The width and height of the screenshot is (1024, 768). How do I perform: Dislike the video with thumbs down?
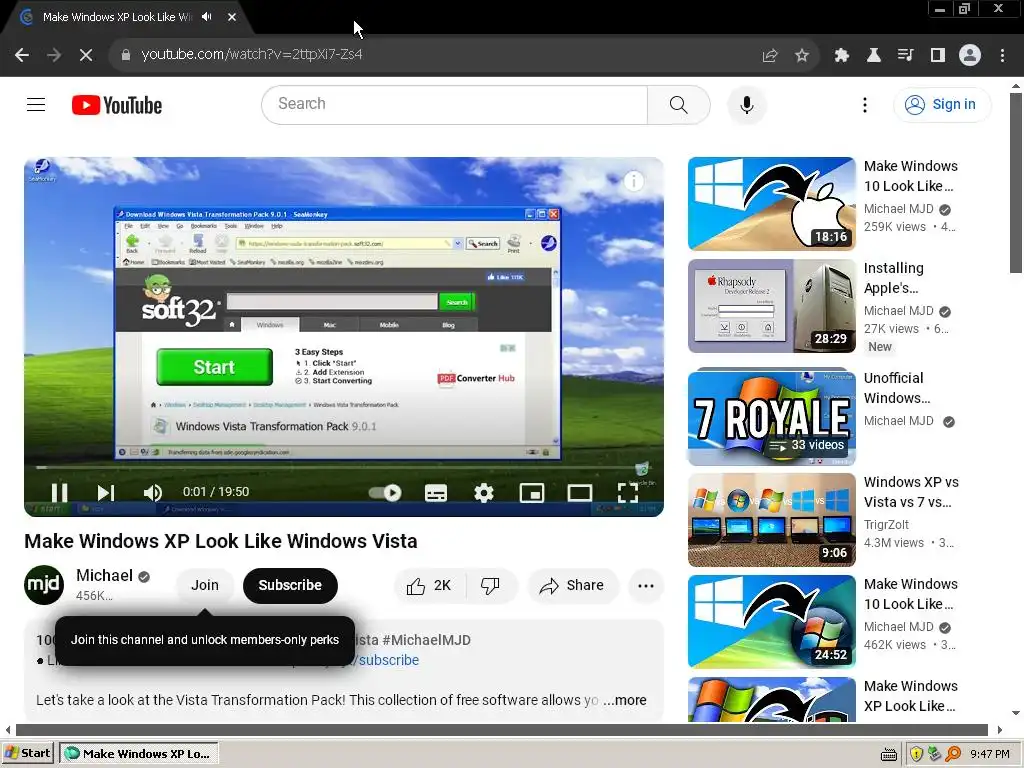490,586
